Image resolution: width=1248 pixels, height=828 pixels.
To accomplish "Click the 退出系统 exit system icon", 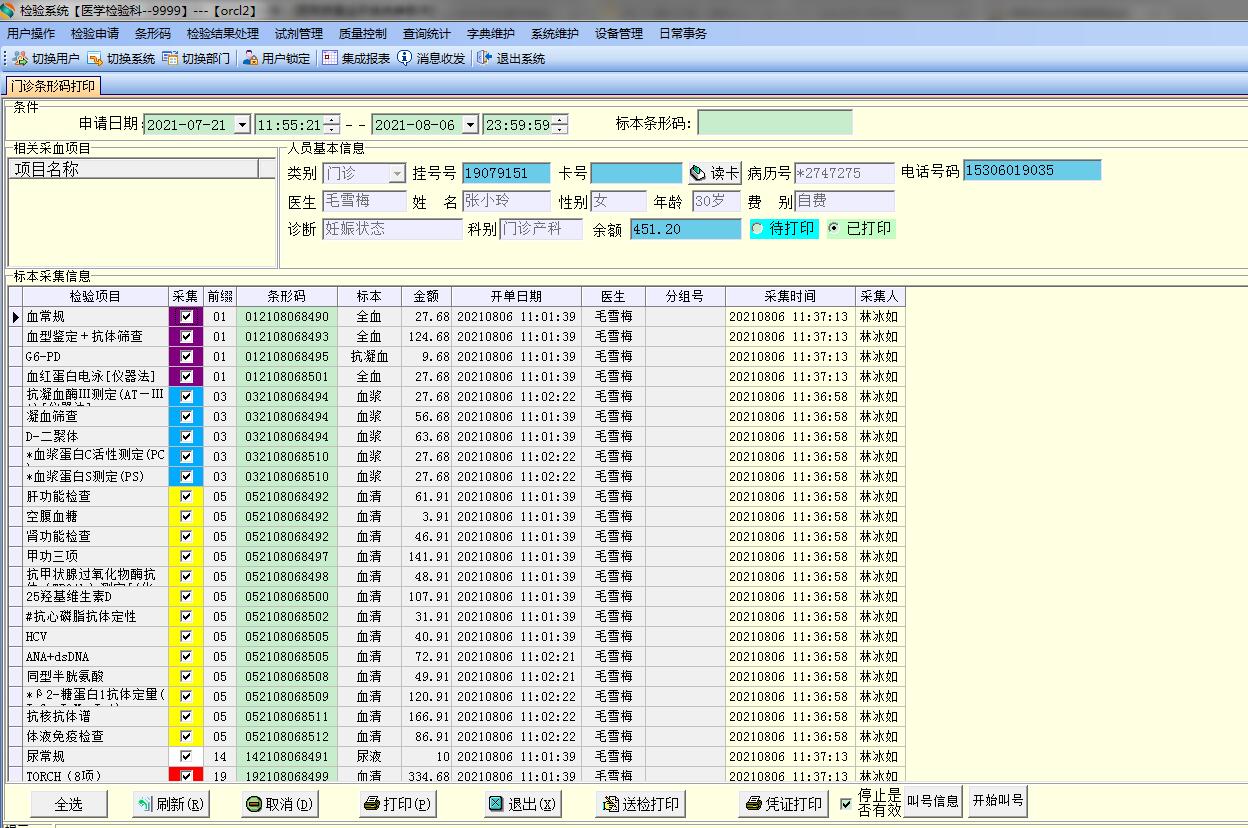I will point(485,59).
